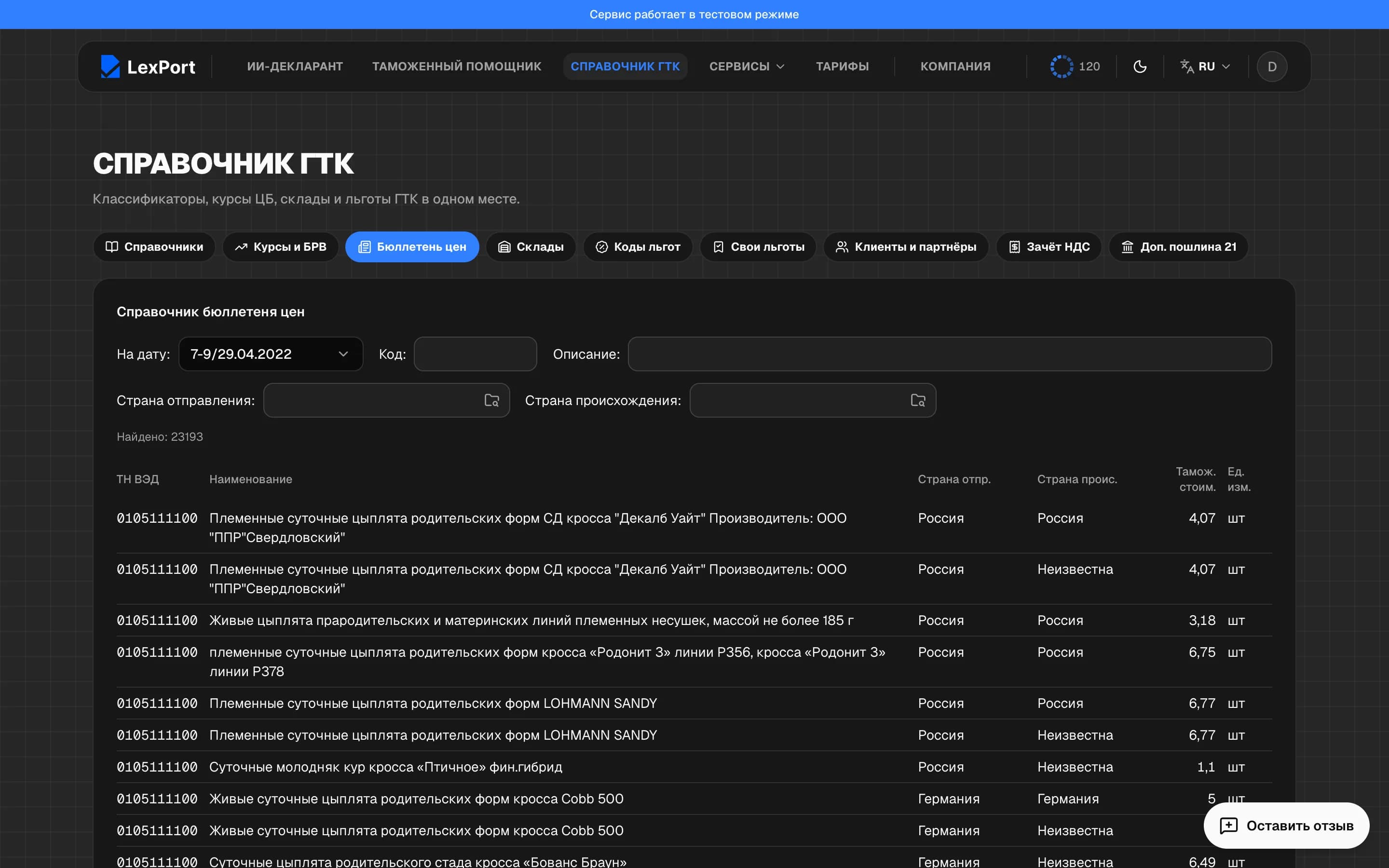Select the СПРАВОЧНИК ГТК nav item
This screenshot has width=1389, height=868.
[x=625, y=67]
